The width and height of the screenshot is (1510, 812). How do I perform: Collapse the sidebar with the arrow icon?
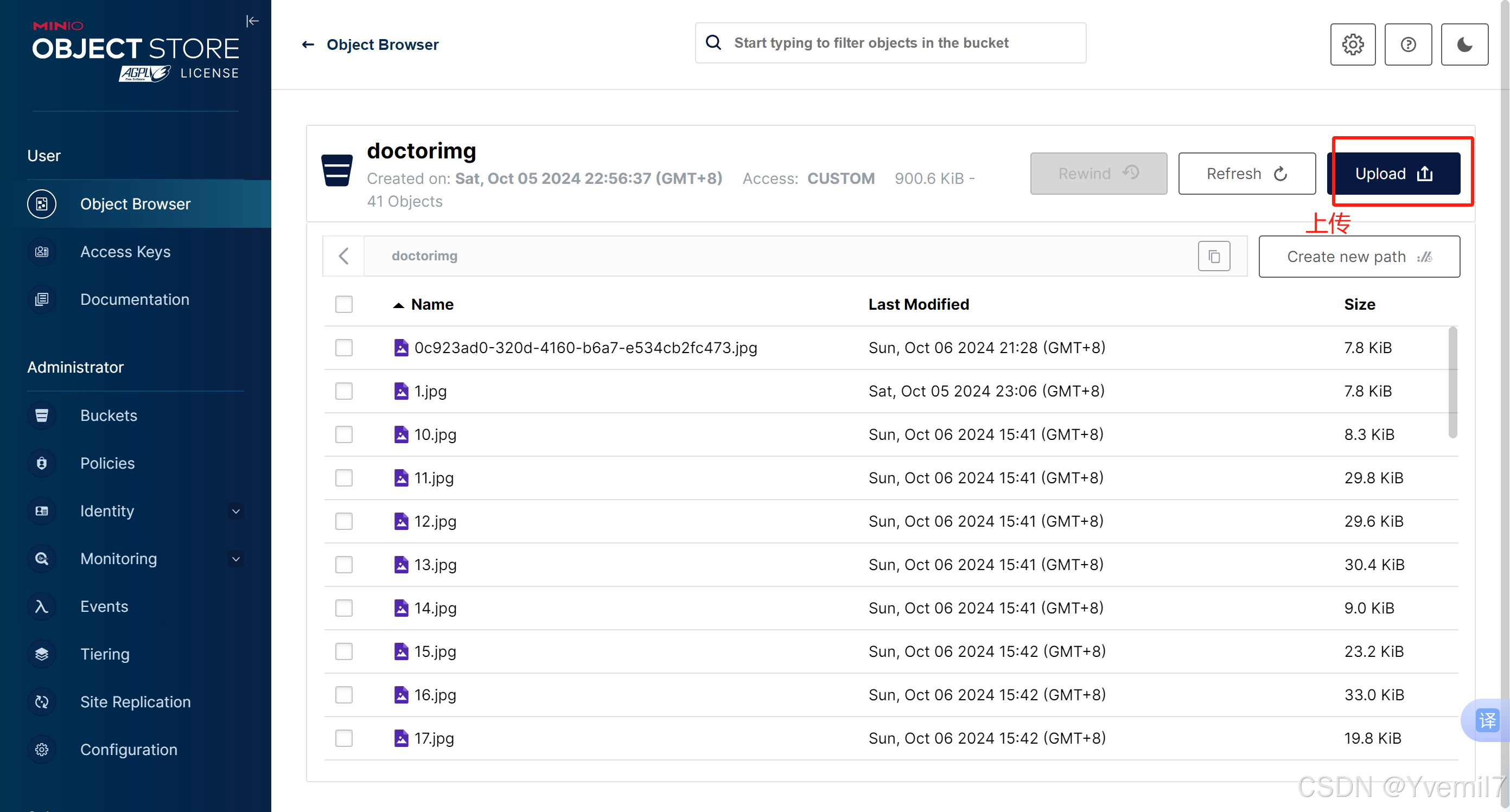coord(252,22)
